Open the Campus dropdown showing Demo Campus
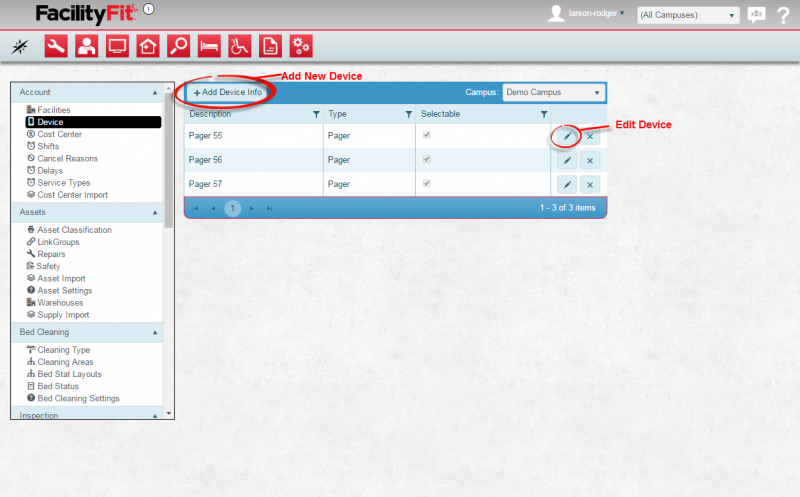The width and height of the screenshot is (800, 497). [554, 92]
